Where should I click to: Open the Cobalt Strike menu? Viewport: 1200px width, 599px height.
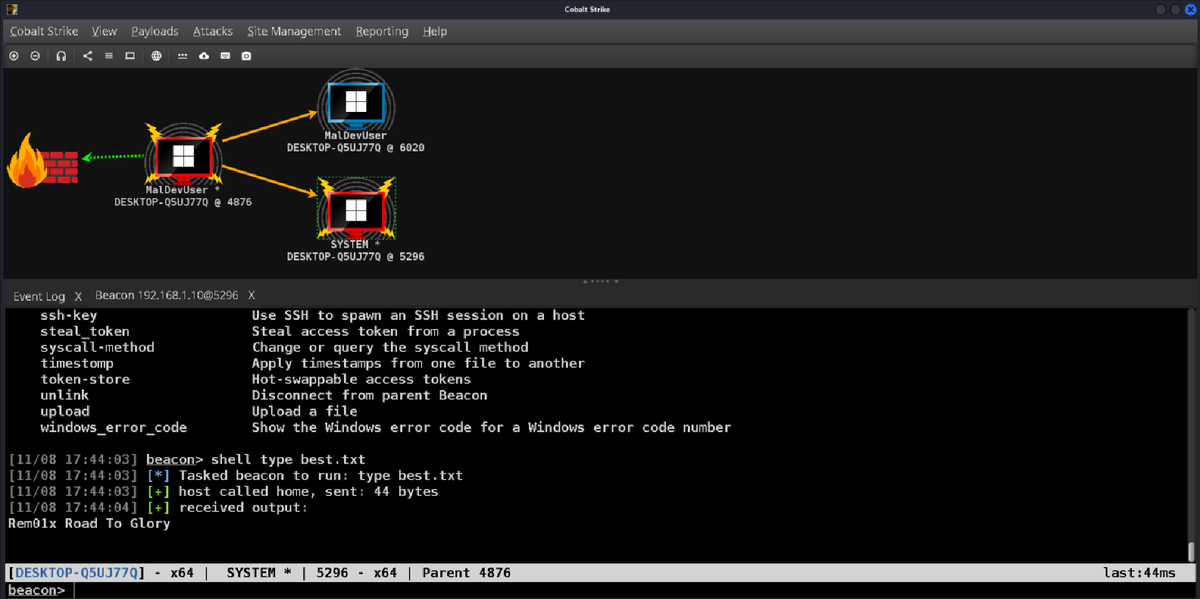click(x=44, y=31)
